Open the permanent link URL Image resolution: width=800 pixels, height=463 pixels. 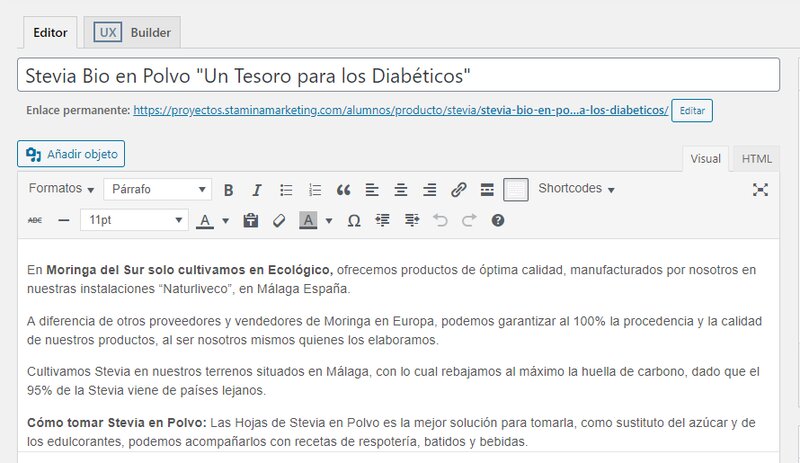401,110
